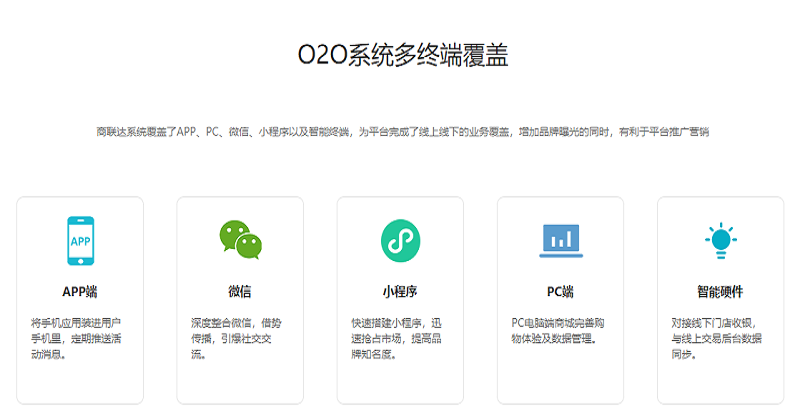Image resolution: width=800 pixels, height=420 pixels.
Task: Open the APP端 card title
Action: [79, 292]
